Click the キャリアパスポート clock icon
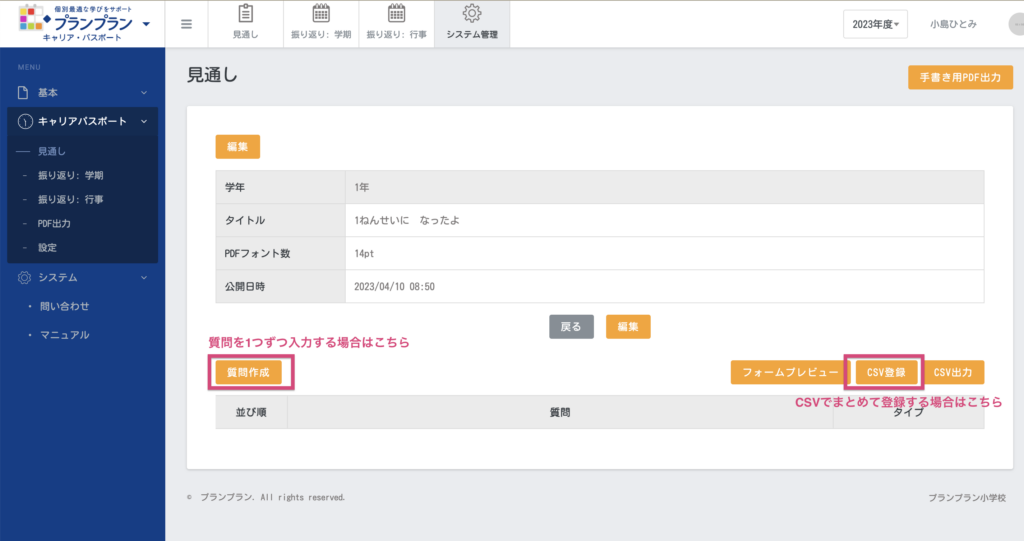The width and height of the screenshot is (1024, 541). pos(25,122)
